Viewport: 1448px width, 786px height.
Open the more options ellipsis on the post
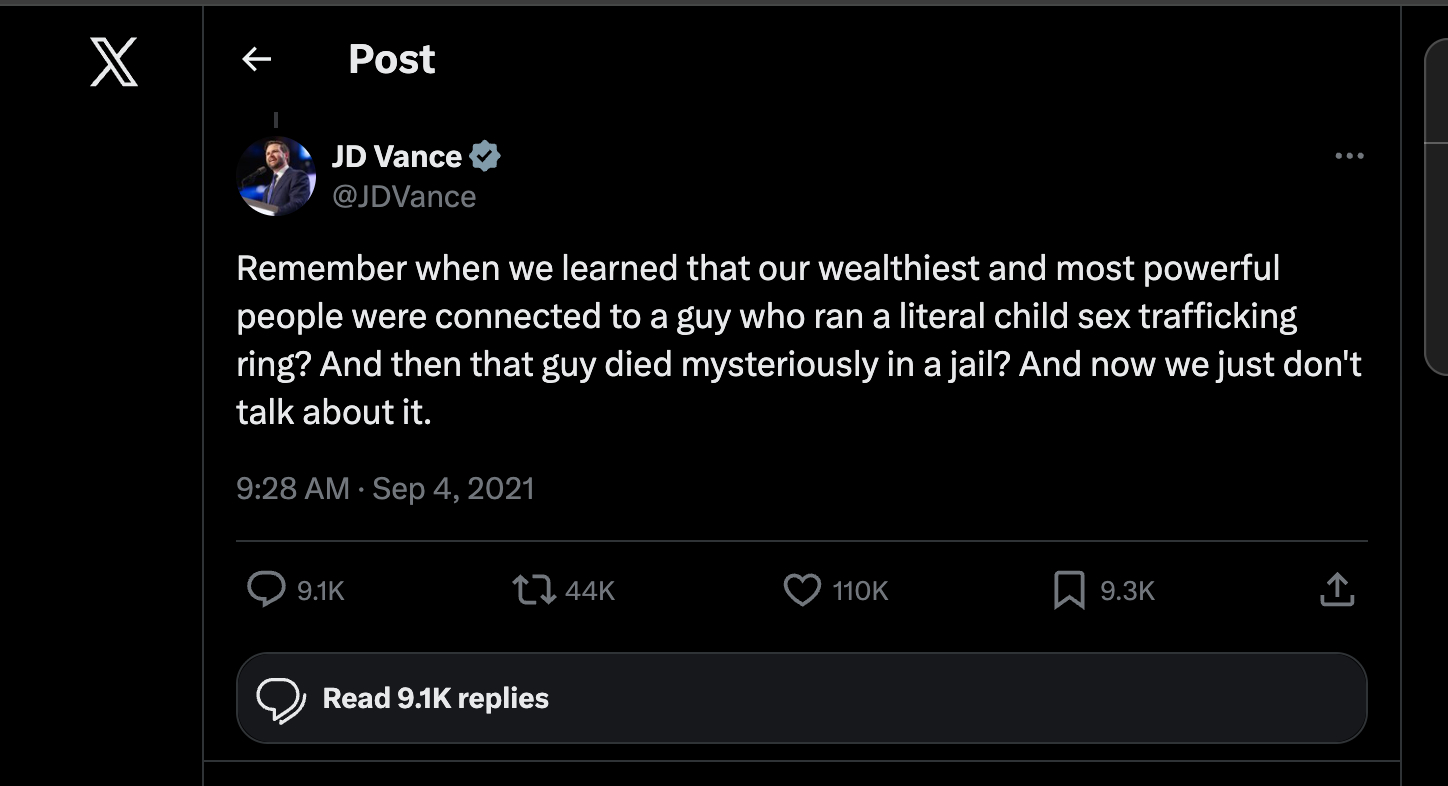(x=1349, y=156)
